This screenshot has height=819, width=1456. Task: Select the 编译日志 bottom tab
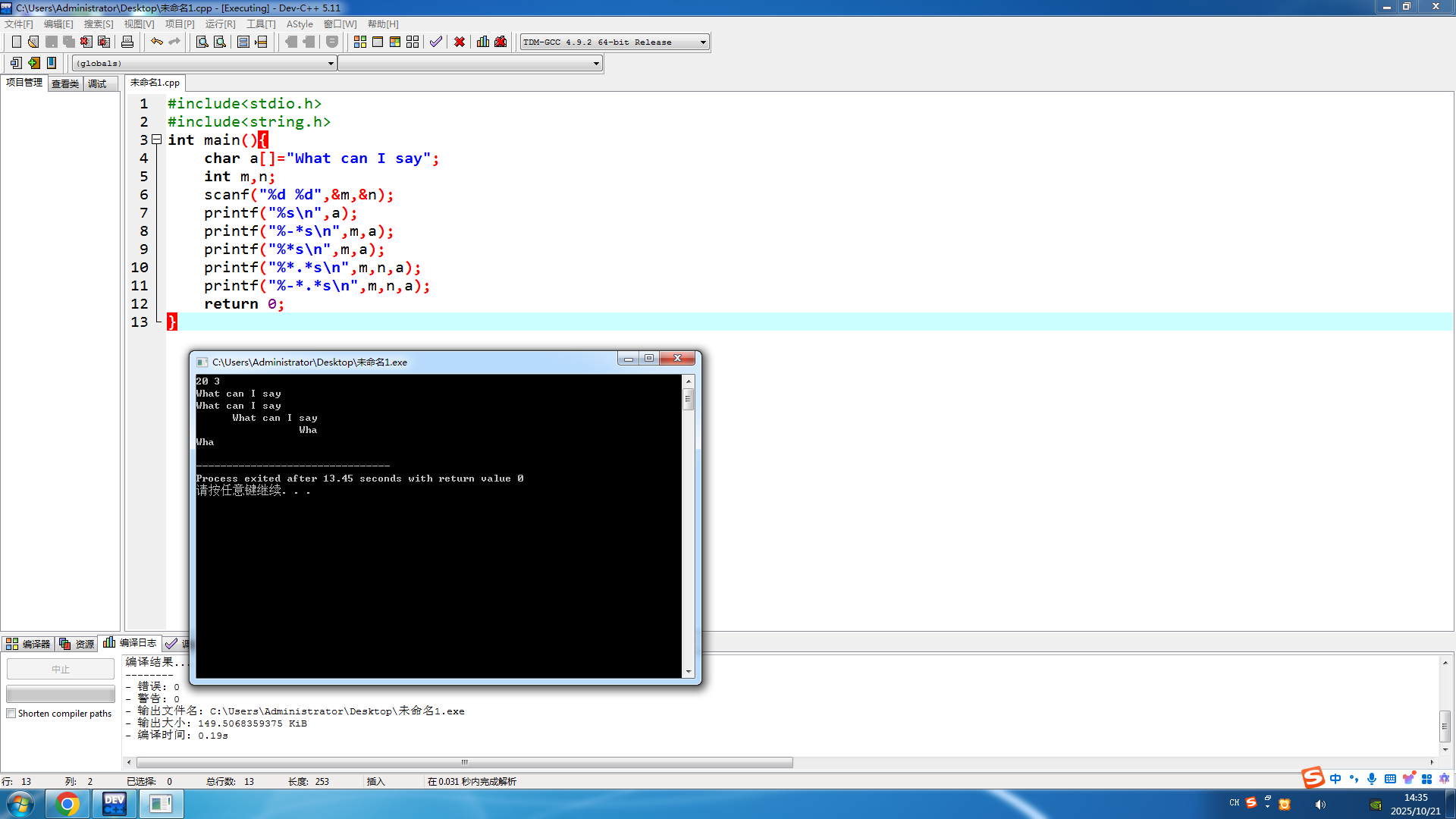click(x=130, y=643)
